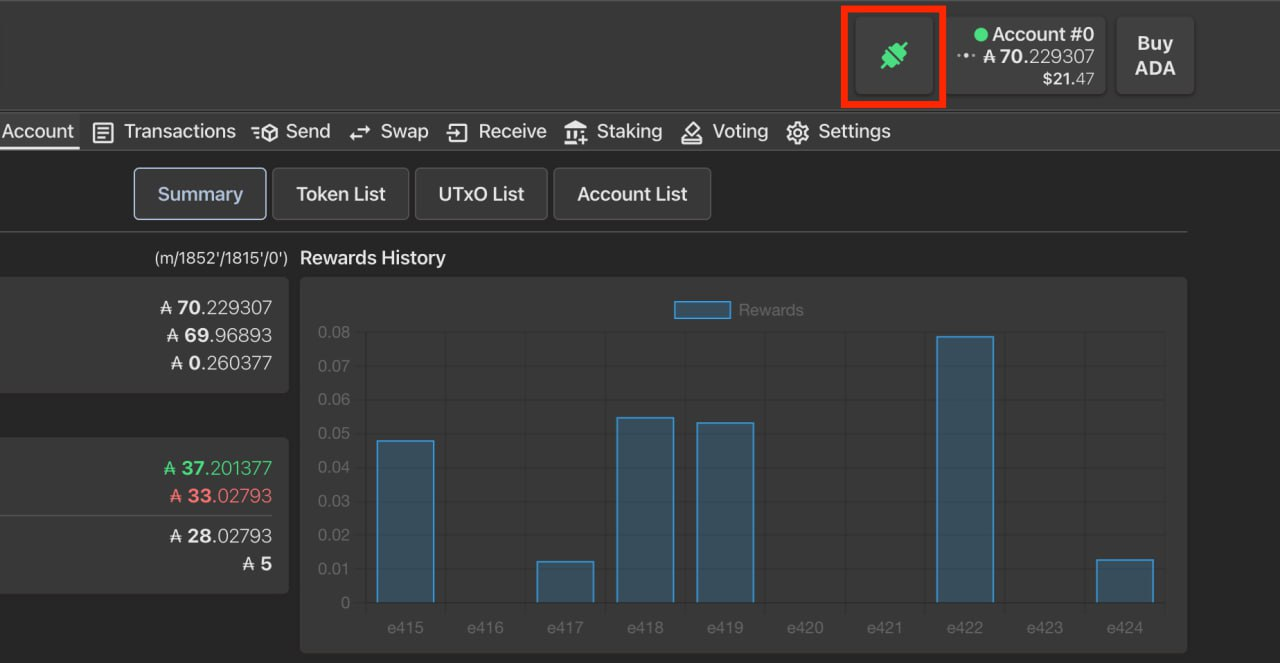Click the e422 rewards bar
Screen dimensions: 1280x663
tap(965, 470)
